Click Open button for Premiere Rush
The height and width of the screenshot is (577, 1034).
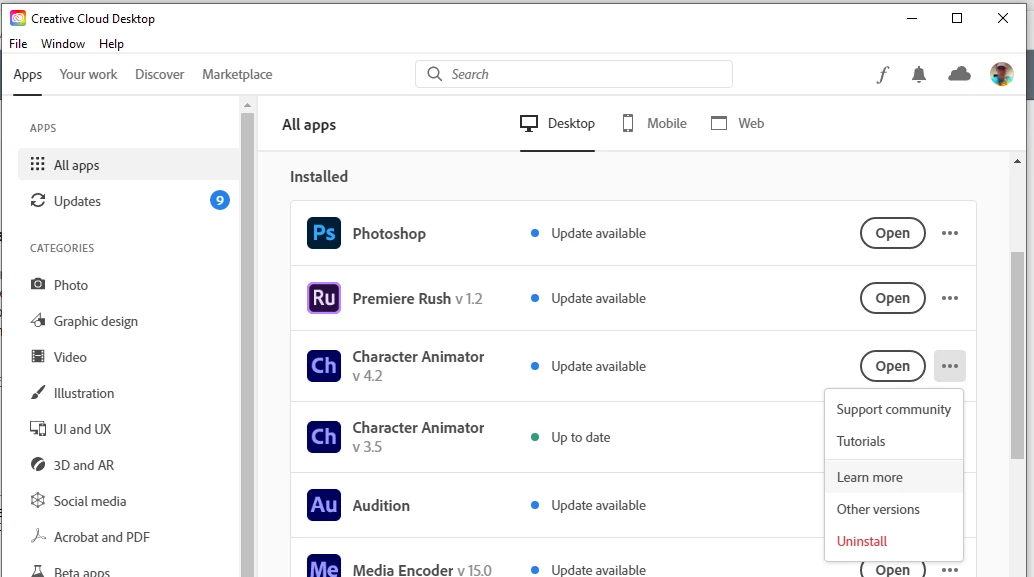(892, 298)
